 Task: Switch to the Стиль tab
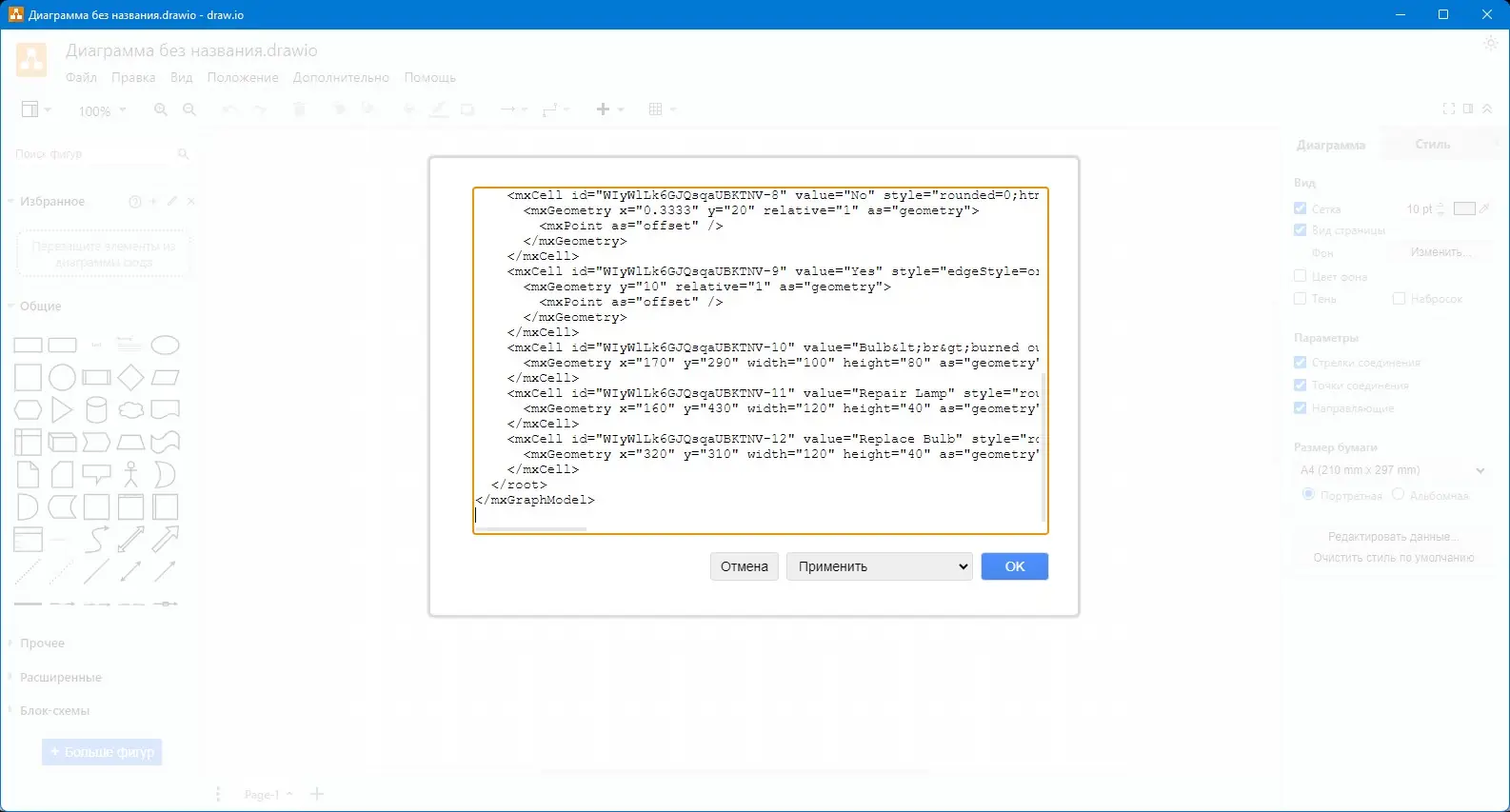point(1432,145)
